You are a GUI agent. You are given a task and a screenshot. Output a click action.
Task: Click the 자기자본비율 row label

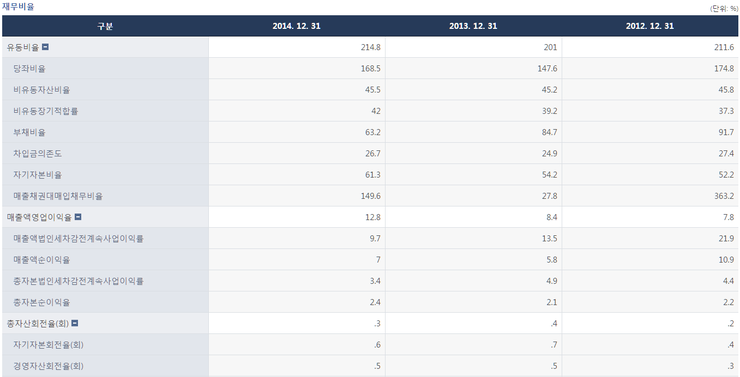37,175
